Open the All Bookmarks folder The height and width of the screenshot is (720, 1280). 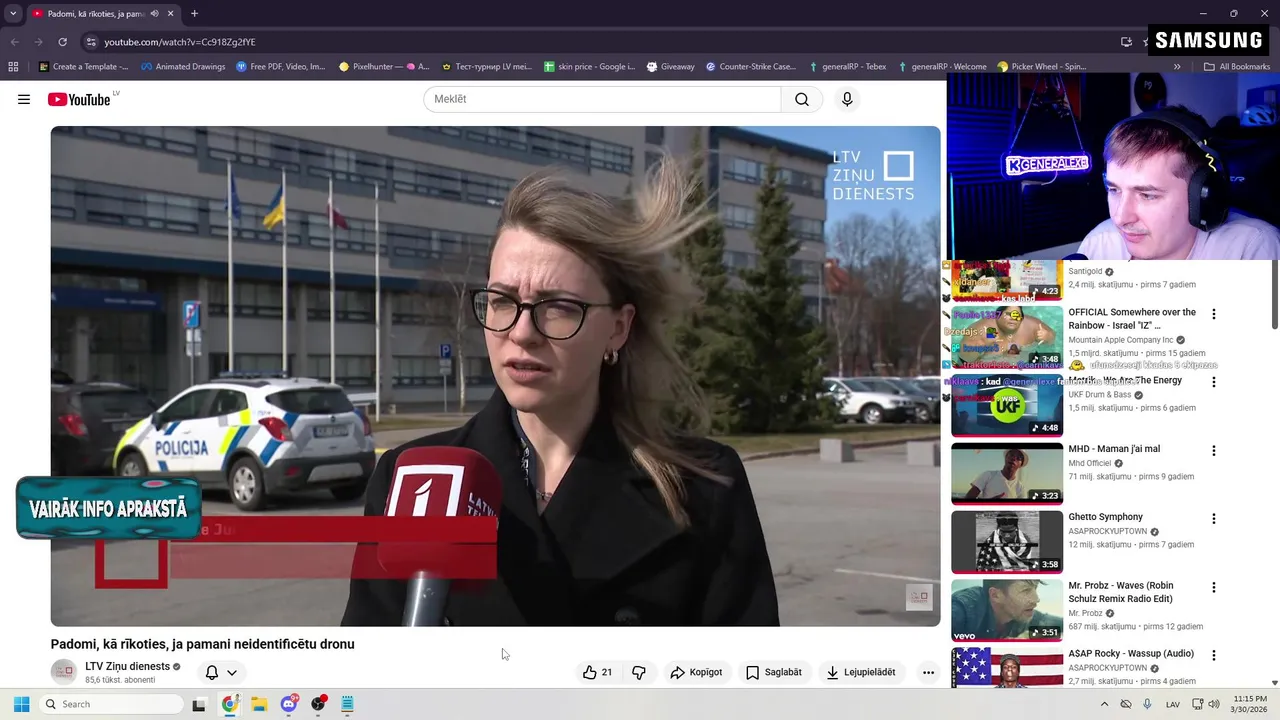point(1237,67)
